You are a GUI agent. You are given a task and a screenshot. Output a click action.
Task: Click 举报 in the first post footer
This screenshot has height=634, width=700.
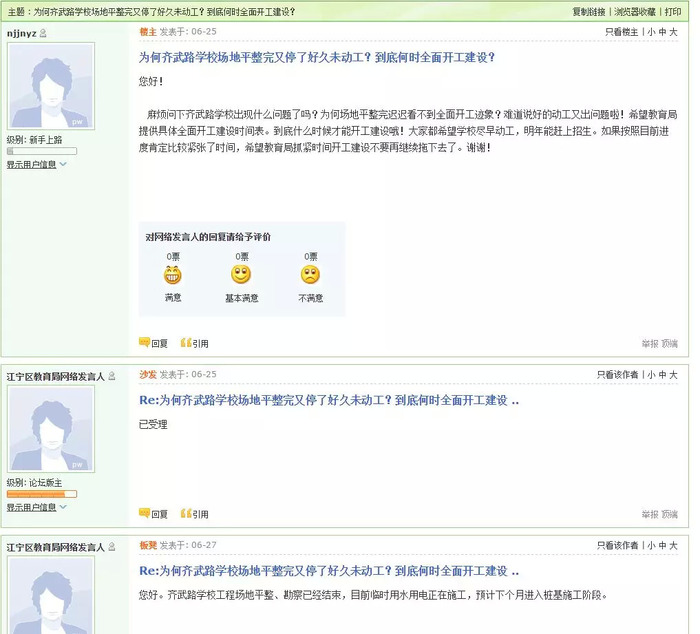650,343
